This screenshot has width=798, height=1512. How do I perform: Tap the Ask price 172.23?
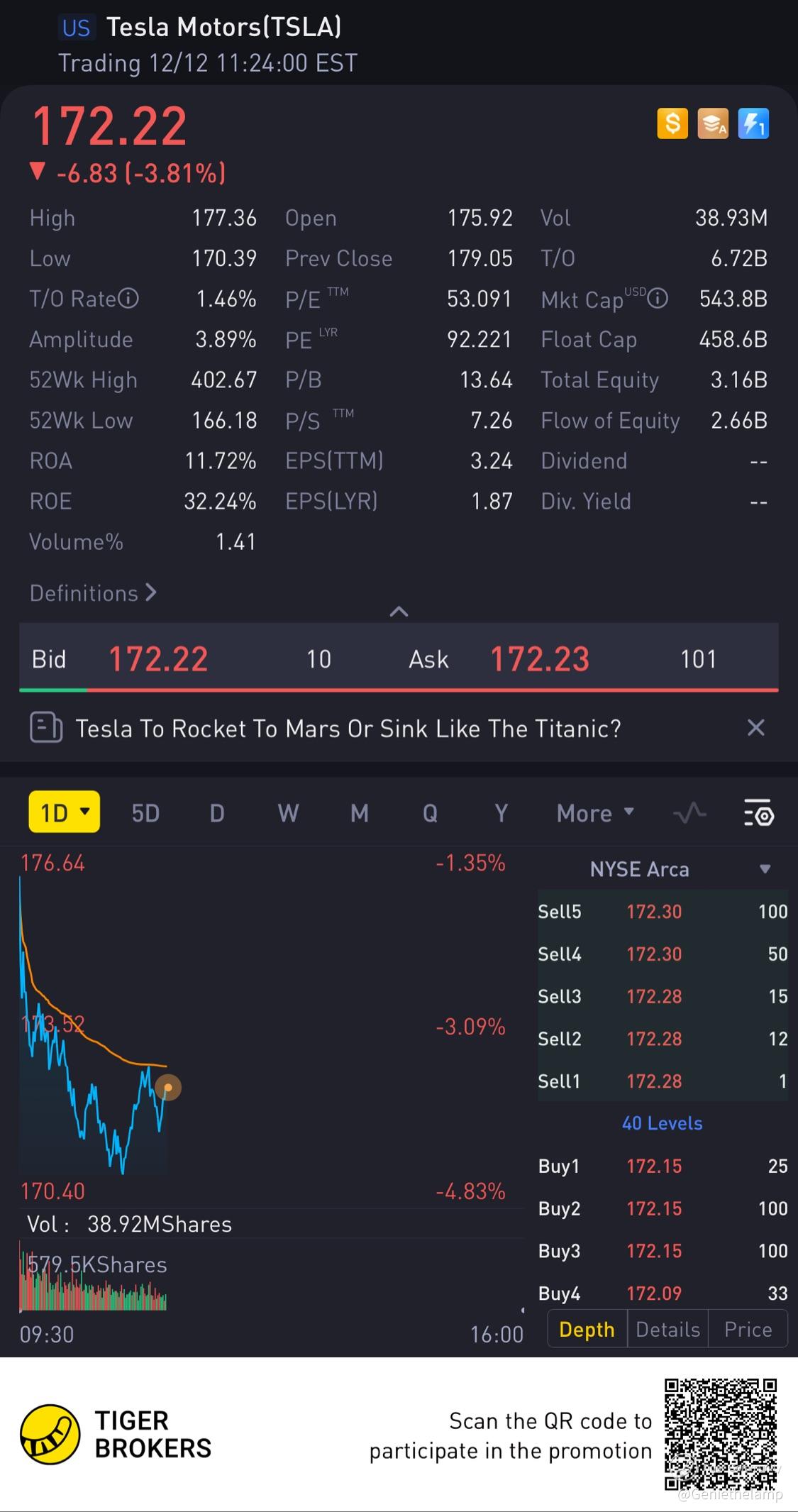pyautogui.click(x=540, y=659)
